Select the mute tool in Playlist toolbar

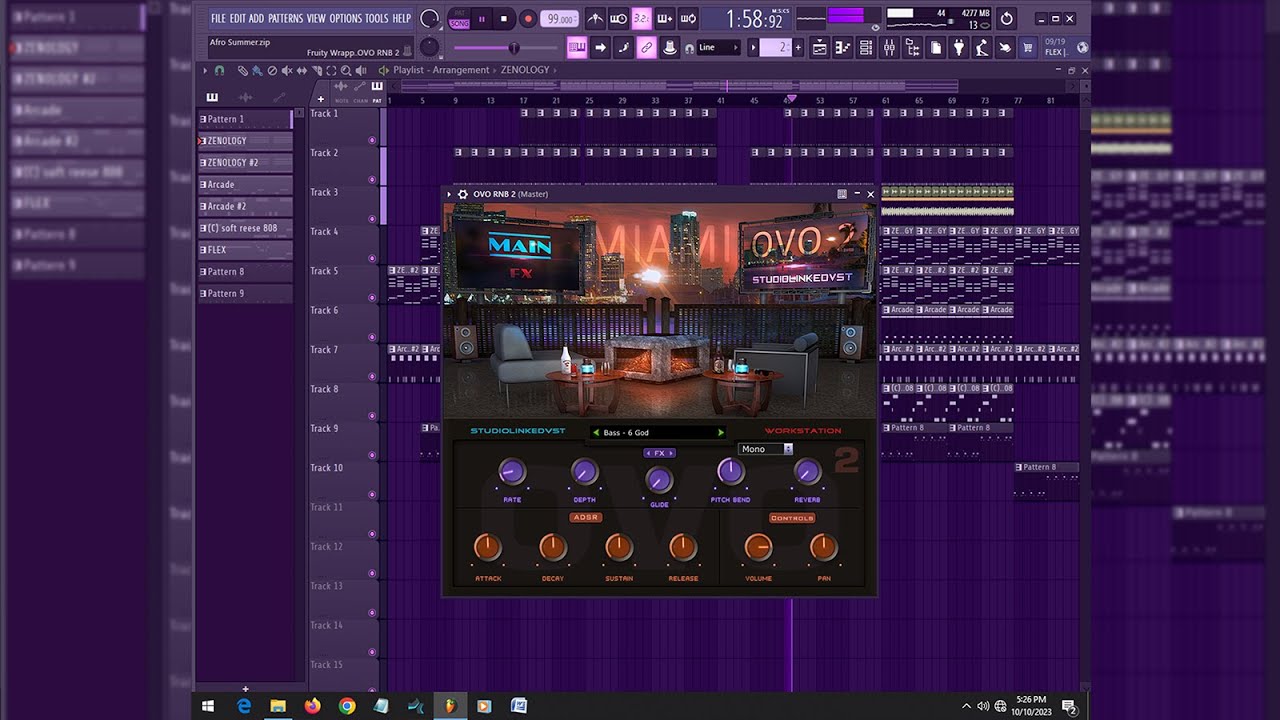pyautogui.click(x=287, y=71)
